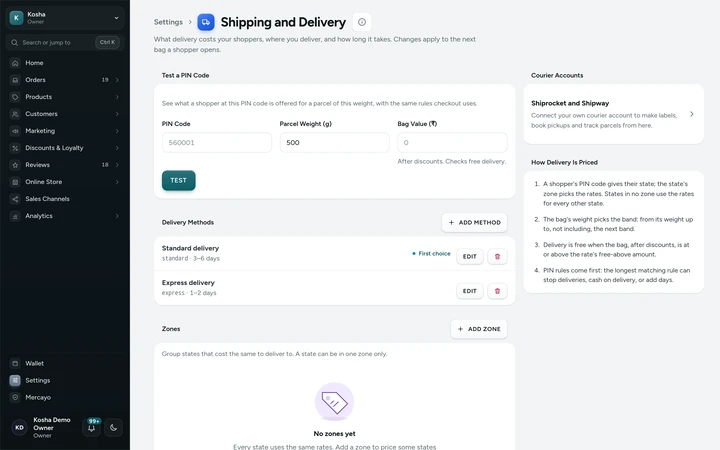
Task: Open Mercayo menu item label
Action: (38, 397)
